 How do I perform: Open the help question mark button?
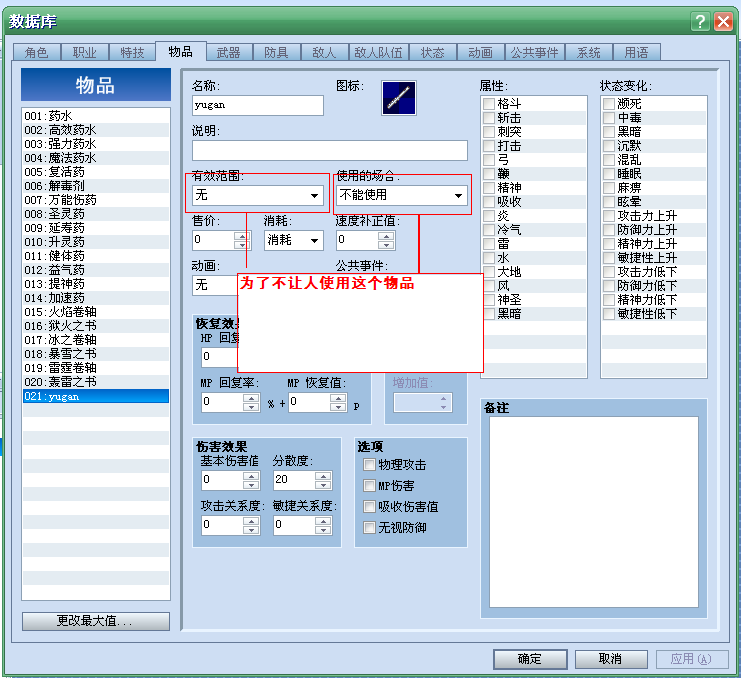click(x=700, y=22)
